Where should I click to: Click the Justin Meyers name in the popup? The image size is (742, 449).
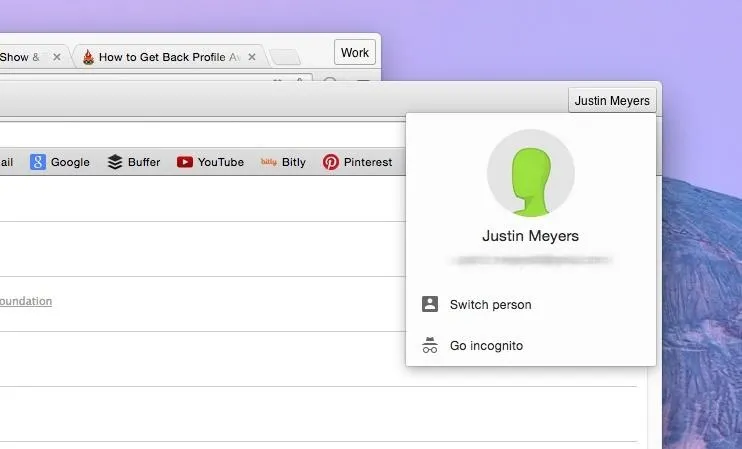pyautogui.click(x=530, y=236)
